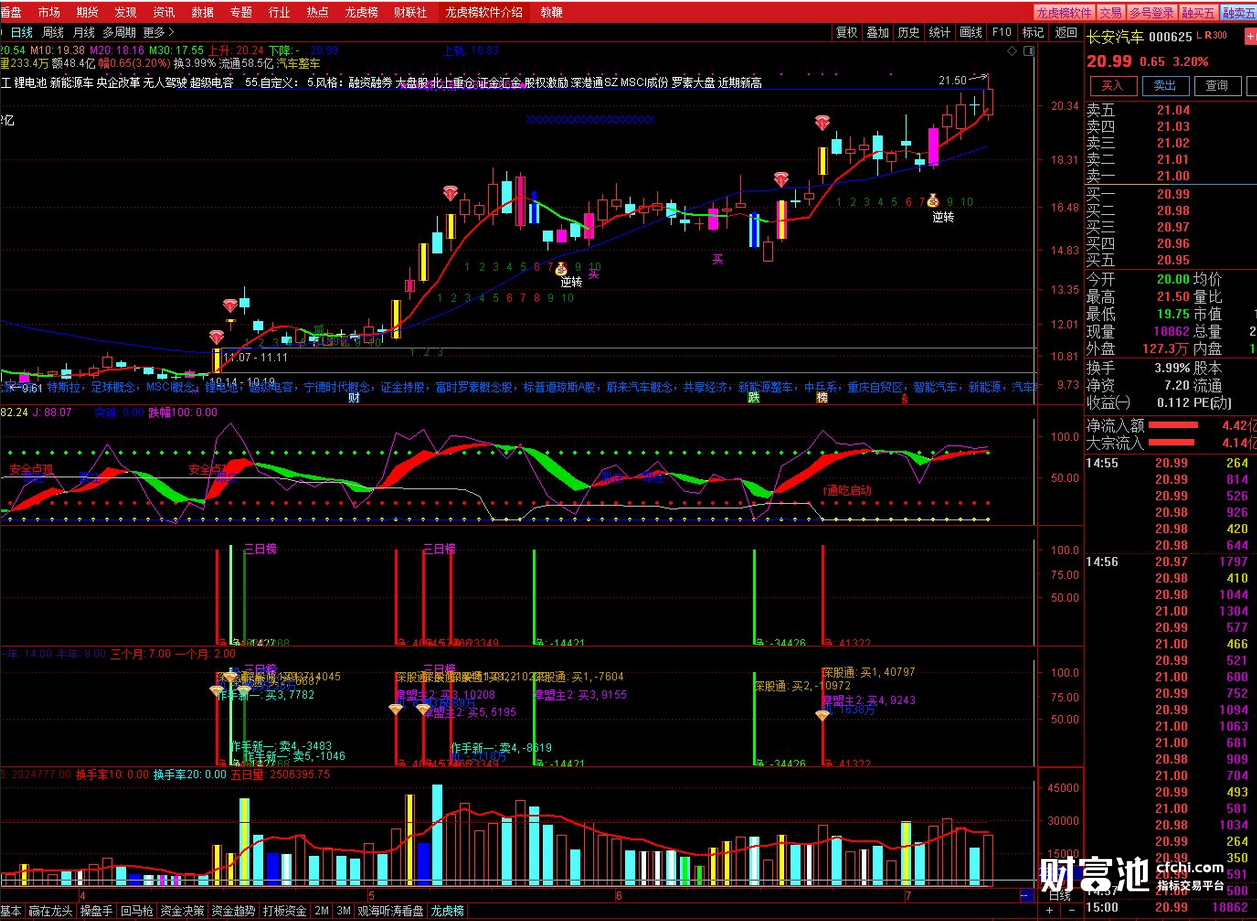Switch to the 月线 period tab
The height and width of the screenshot is (921, 1257).
pos(84,32)
